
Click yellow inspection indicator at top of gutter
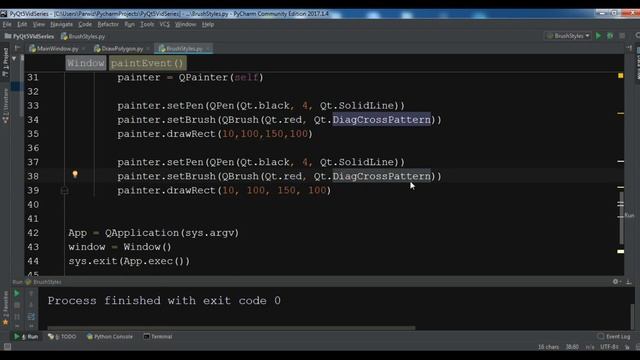(x=620, y=76)
